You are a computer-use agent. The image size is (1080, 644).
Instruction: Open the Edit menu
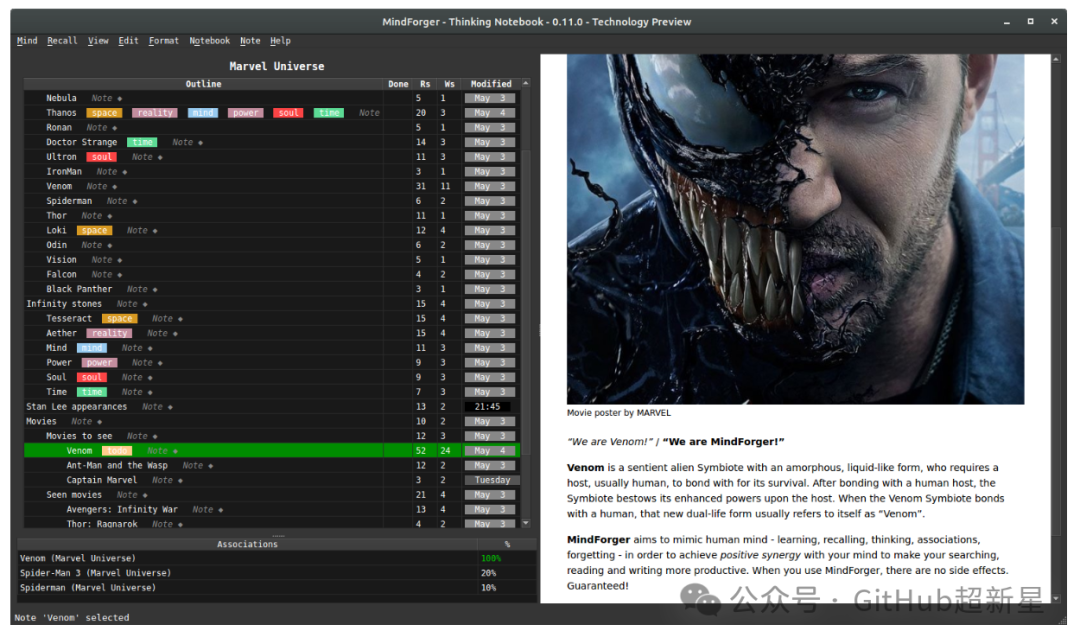point(128,41)
